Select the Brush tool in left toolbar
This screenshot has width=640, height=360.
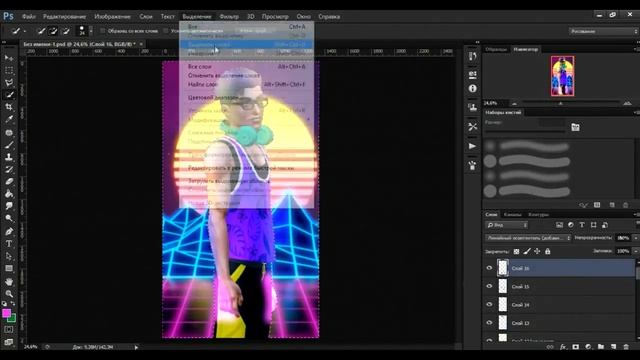(x=9, y=145)
